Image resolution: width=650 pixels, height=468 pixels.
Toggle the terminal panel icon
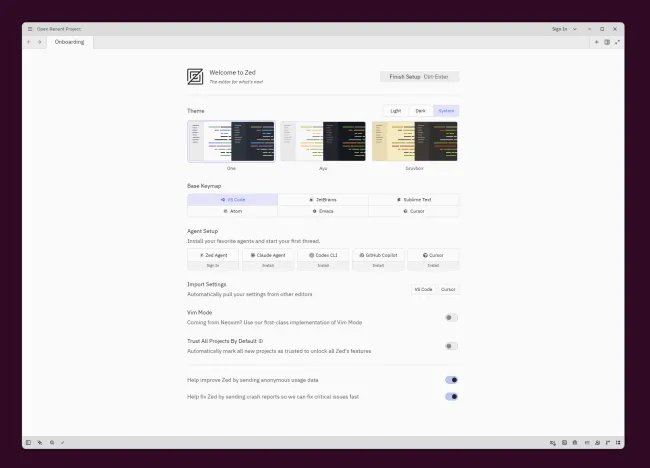pos(564,443)
